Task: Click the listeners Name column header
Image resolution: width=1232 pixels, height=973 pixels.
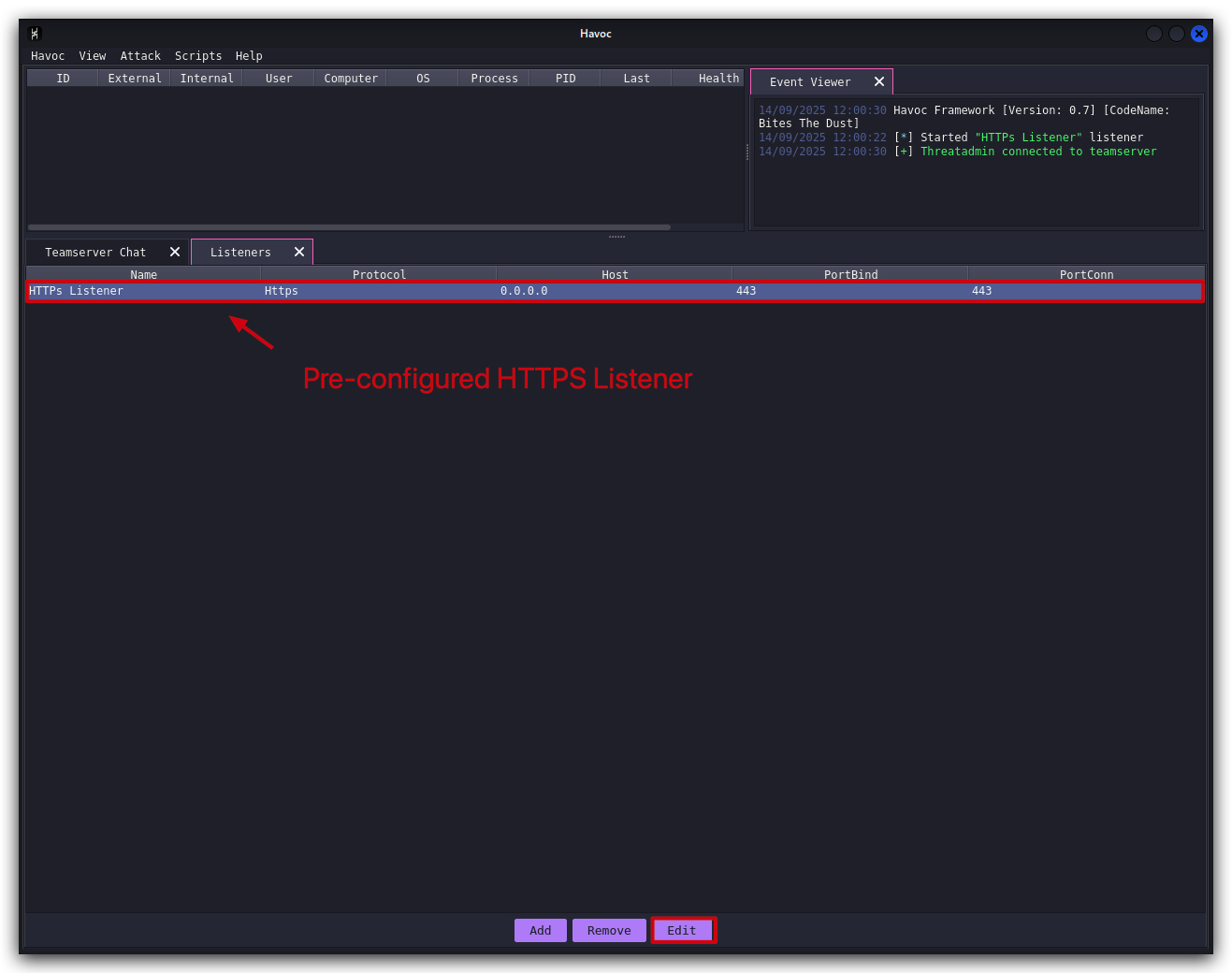Action: pyautogui.click(x=144, y=275)
